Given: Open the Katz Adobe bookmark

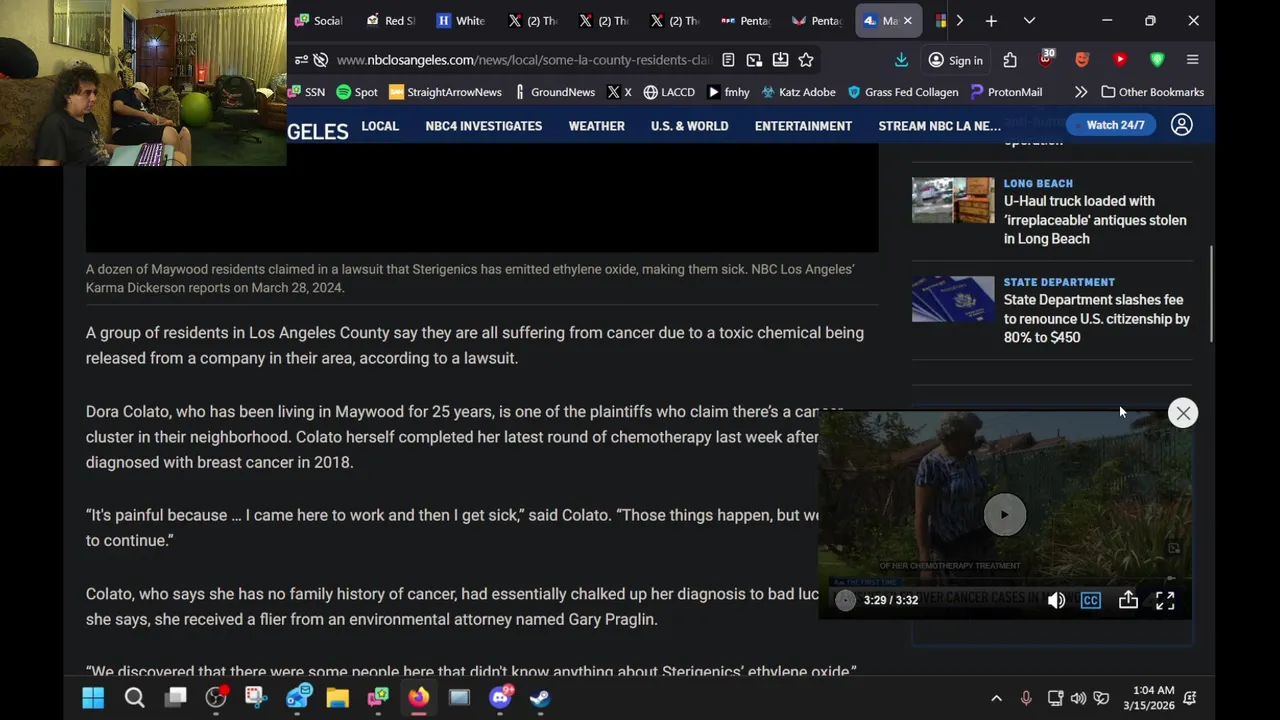Looking at the screenshot, I should click(x=798, y=92).
